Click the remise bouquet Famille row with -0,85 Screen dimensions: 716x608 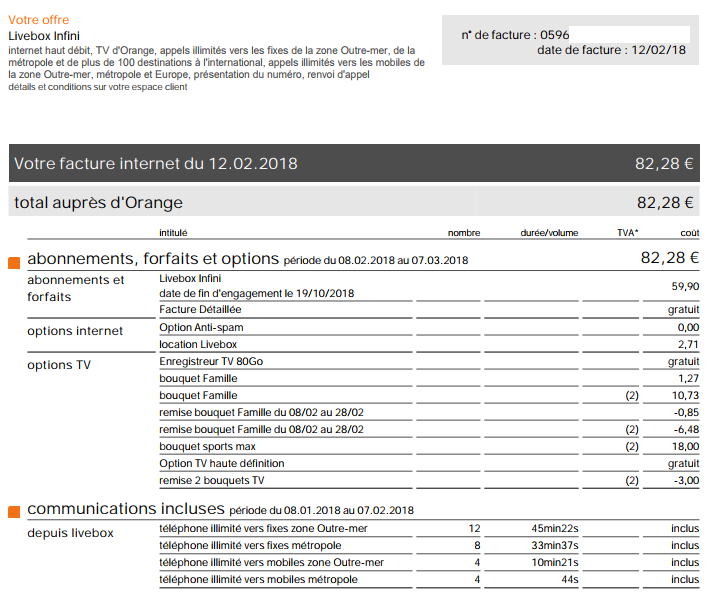tap(429, 412)
